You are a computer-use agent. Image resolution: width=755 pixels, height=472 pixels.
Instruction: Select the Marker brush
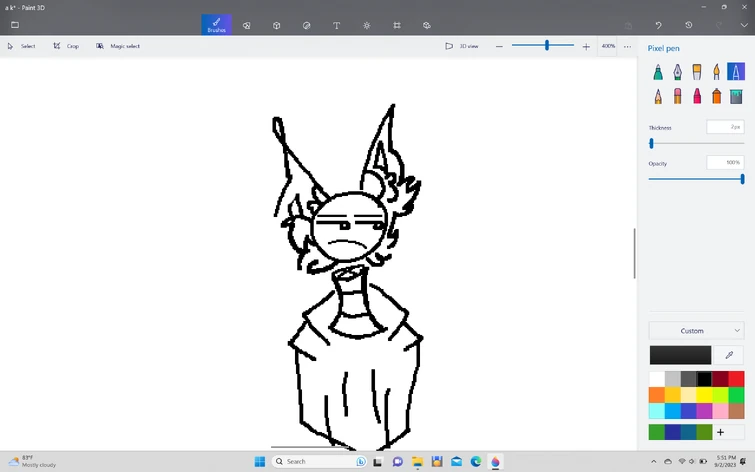pos(657,72)
